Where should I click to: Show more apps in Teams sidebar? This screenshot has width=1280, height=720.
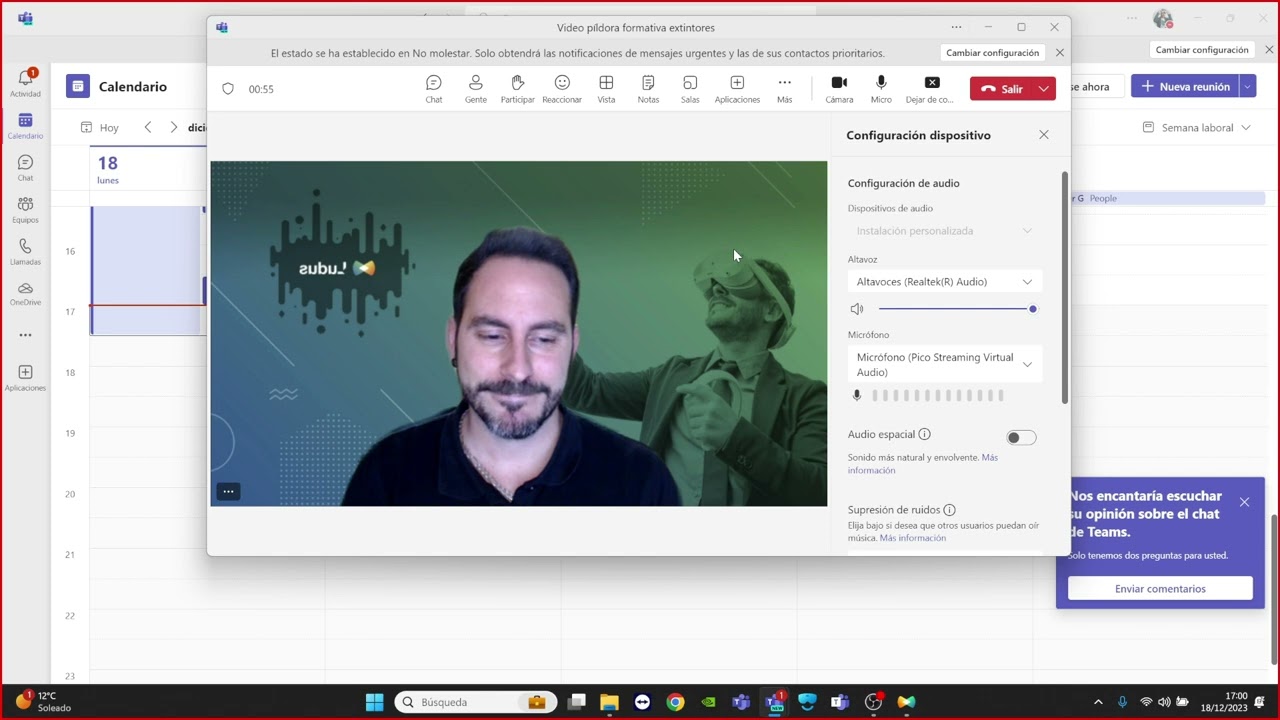(25, 335)
